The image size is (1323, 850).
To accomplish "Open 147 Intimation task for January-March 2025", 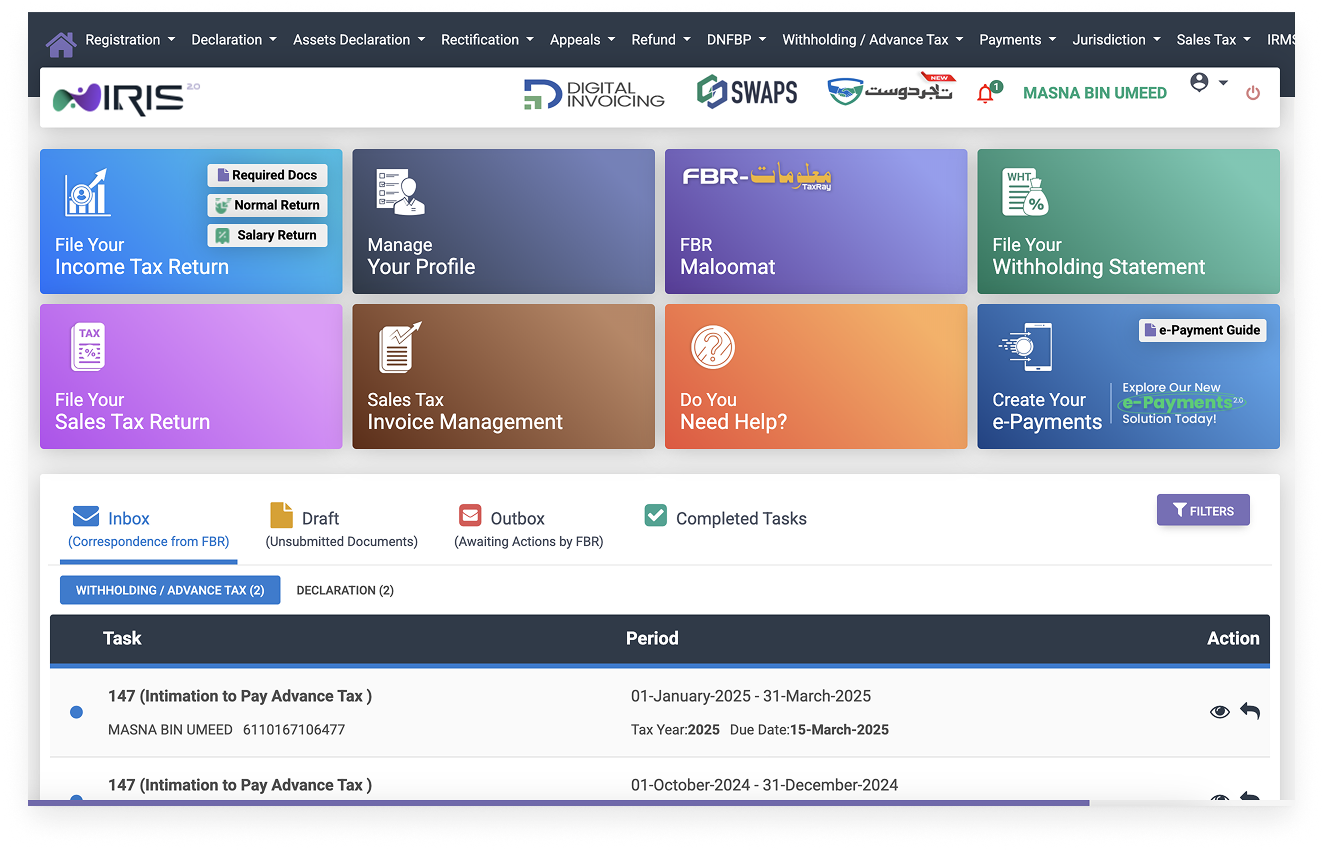I will click(x=240, y=696).
